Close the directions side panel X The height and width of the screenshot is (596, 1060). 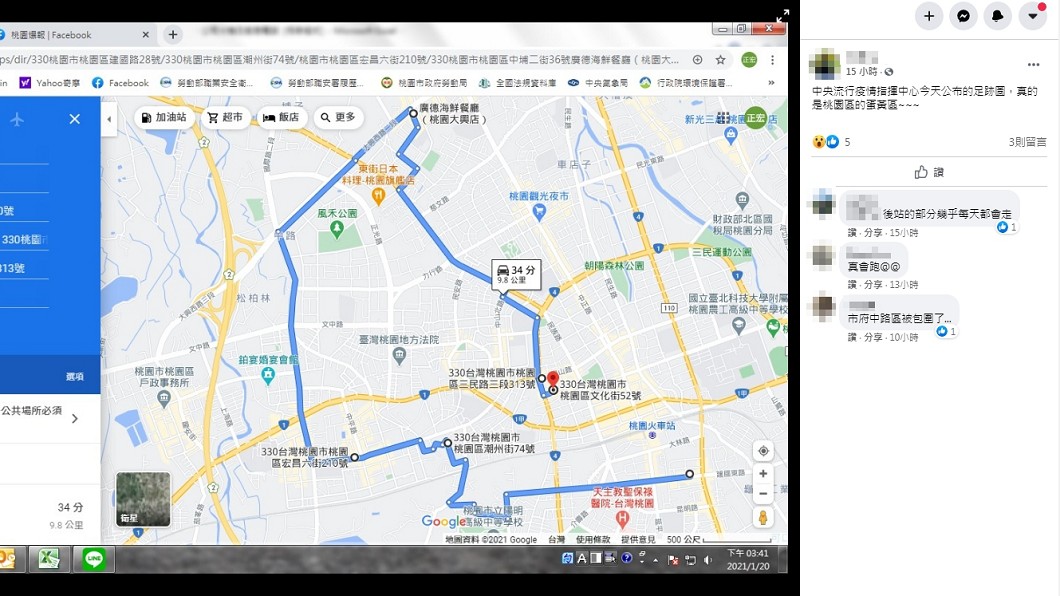74,119
